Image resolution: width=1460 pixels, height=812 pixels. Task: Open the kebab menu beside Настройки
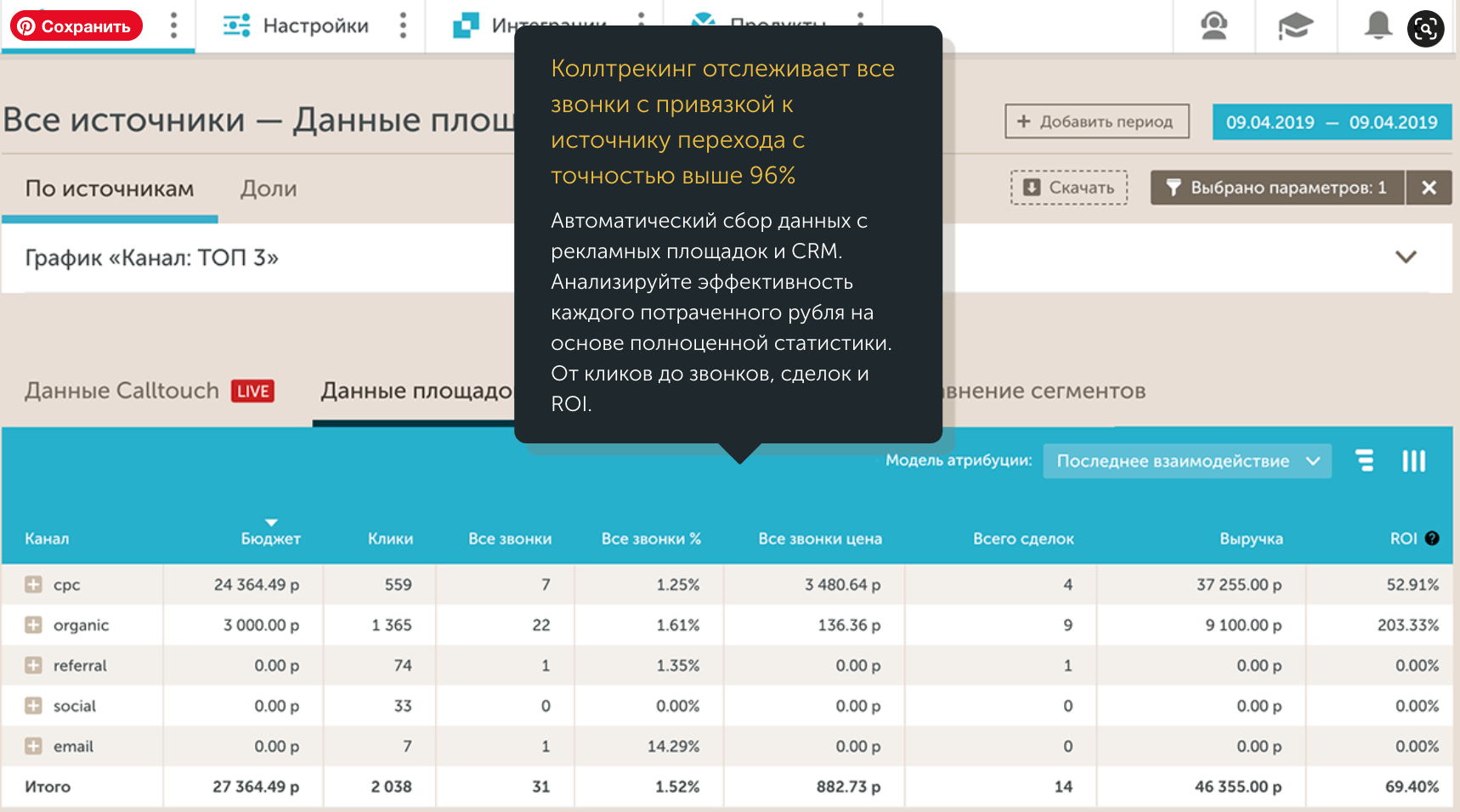click(403, 25)
